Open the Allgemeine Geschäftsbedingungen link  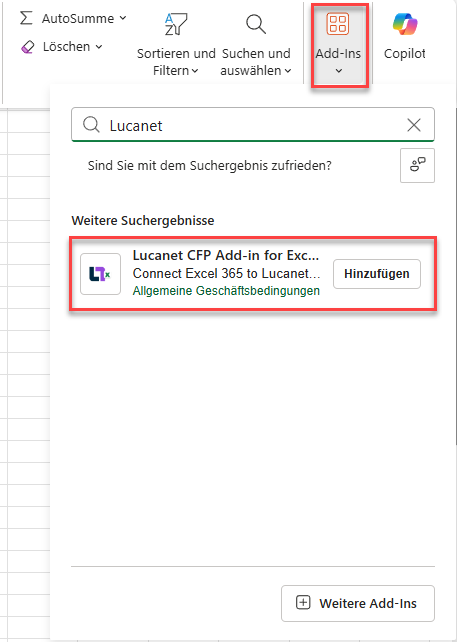pyautogui.click(x=226, y=291)
